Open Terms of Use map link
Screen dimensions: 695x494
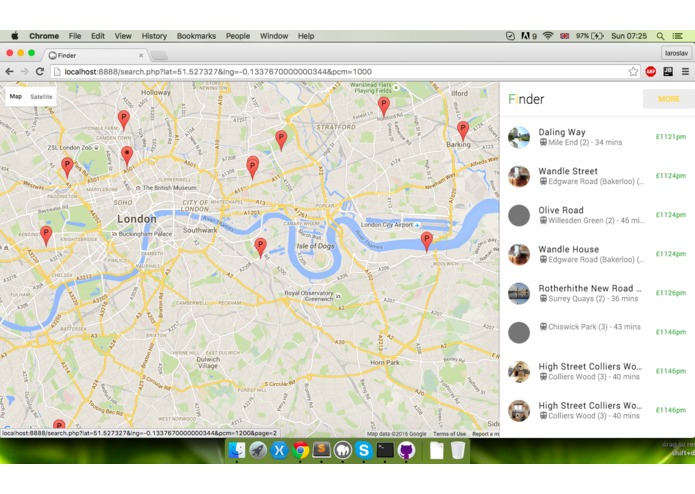(x=449, y=434)
